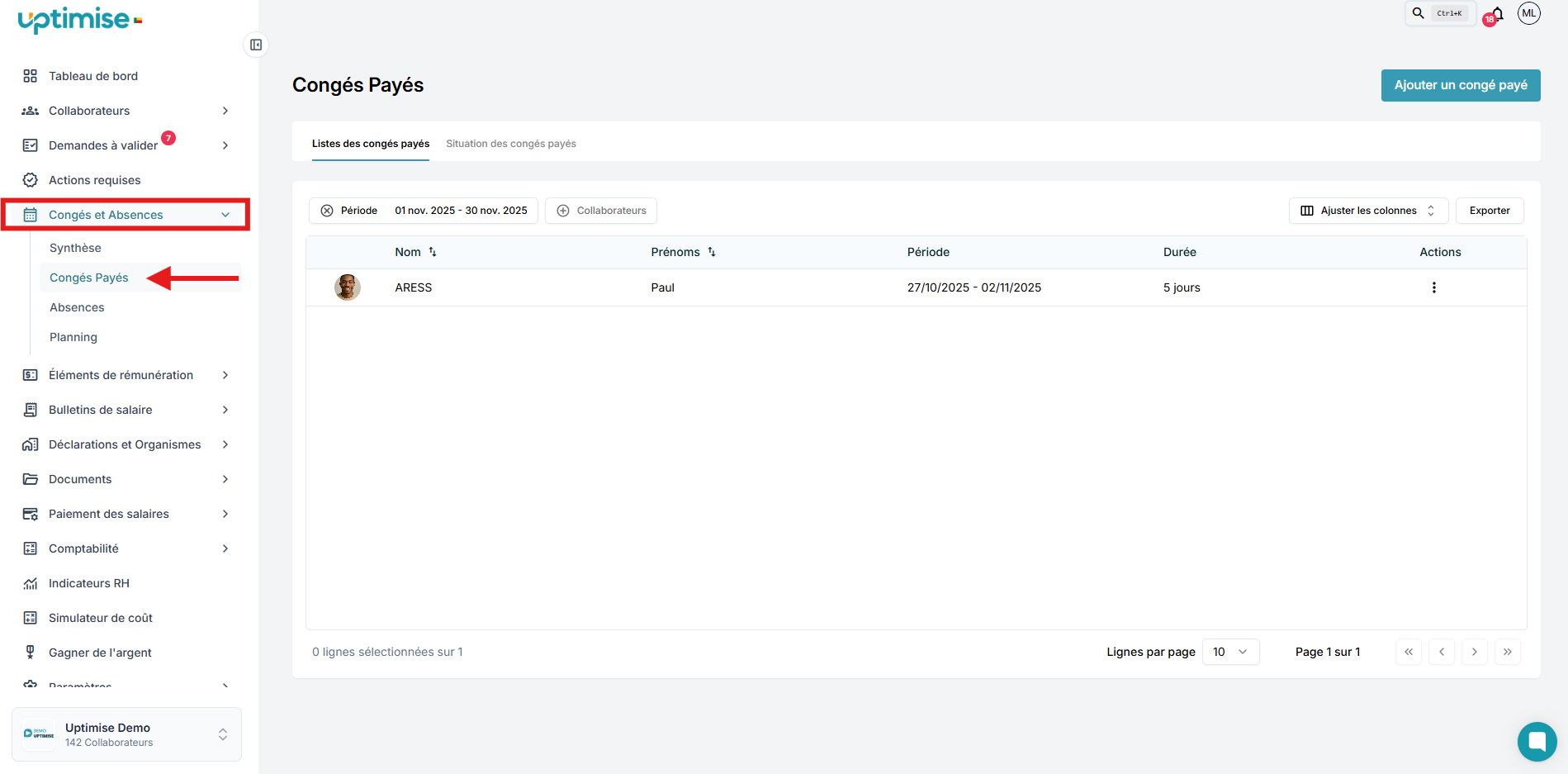Sort by Prénoms column arrows

[712, 252]
